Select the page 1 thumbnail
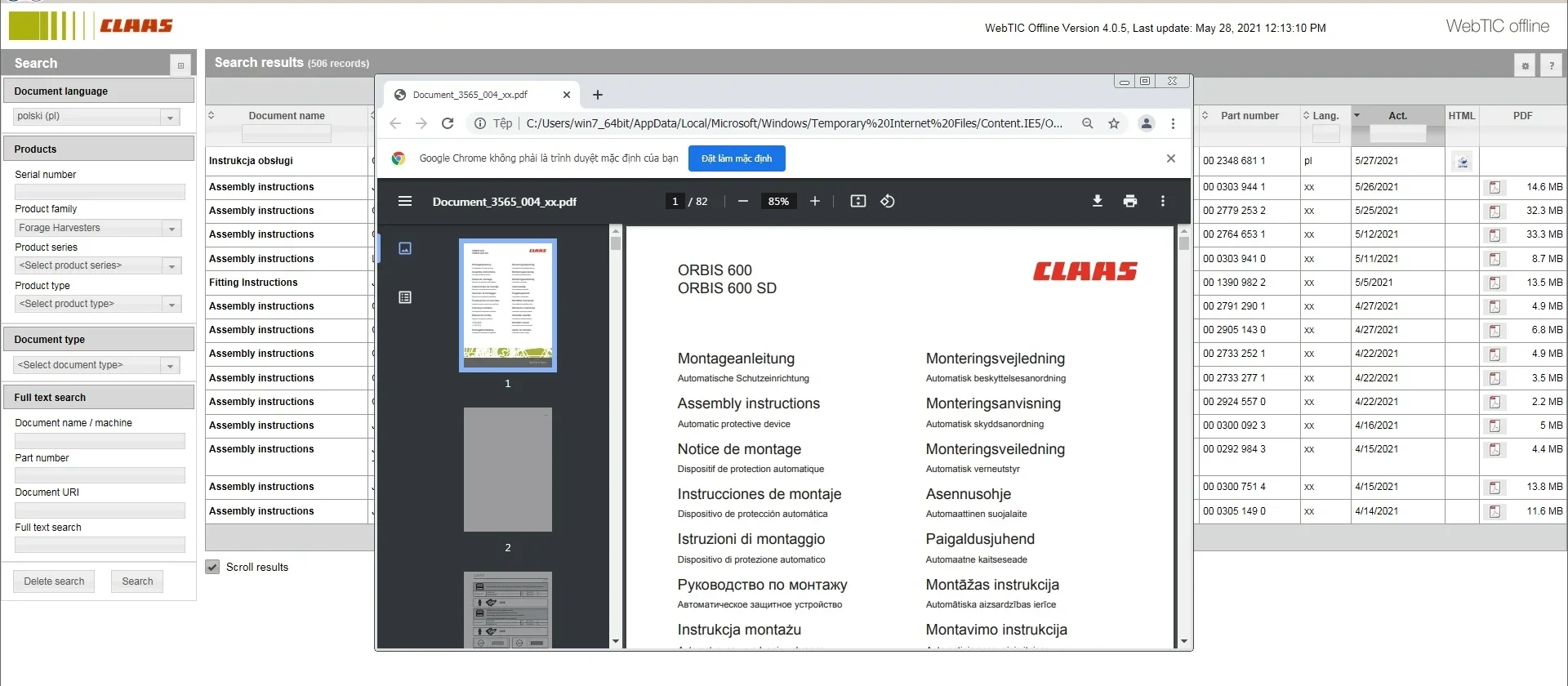This screenshot has width=1568, height=686. pos(507,305)
